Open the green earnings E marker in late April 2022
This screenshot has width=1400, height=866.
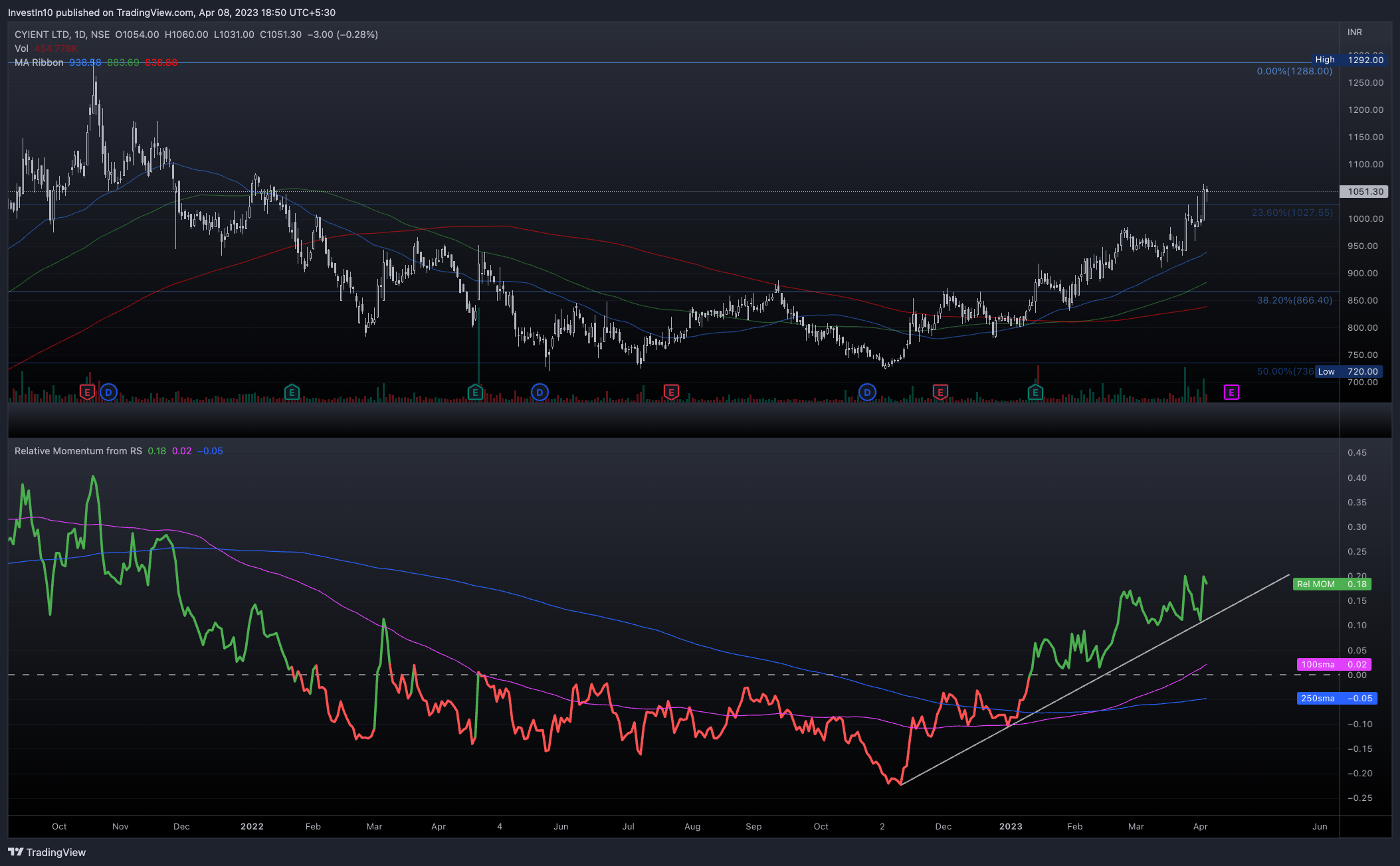pos(475,392)
